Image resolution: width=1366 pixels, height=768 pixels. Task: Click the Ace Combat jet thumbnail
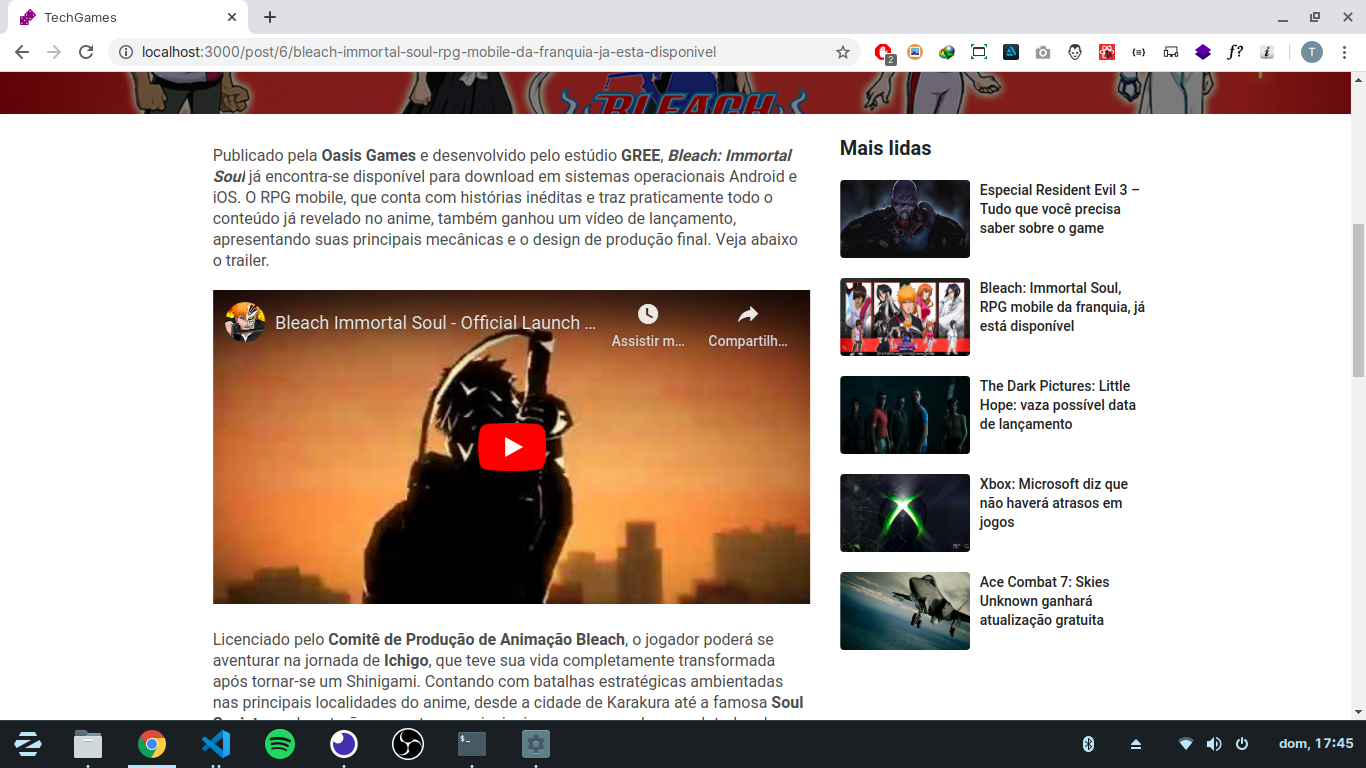905,611
